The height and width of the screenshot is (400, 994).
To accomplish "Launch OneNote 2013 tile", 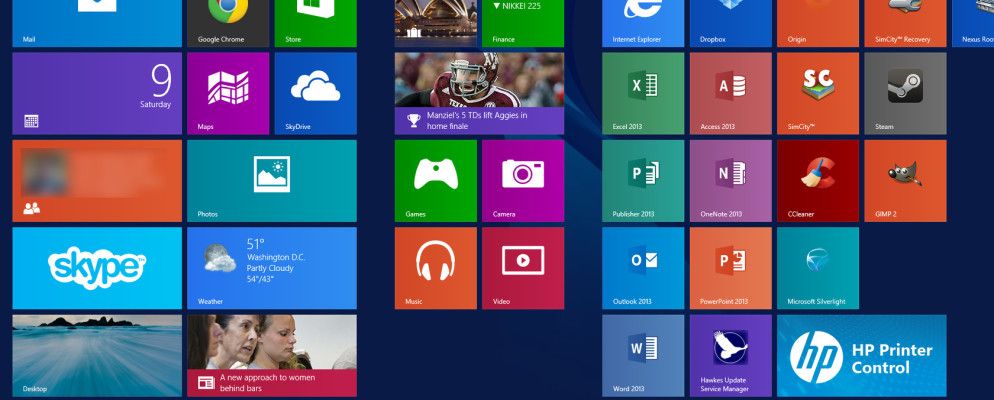I will click(x=731, y=181).
